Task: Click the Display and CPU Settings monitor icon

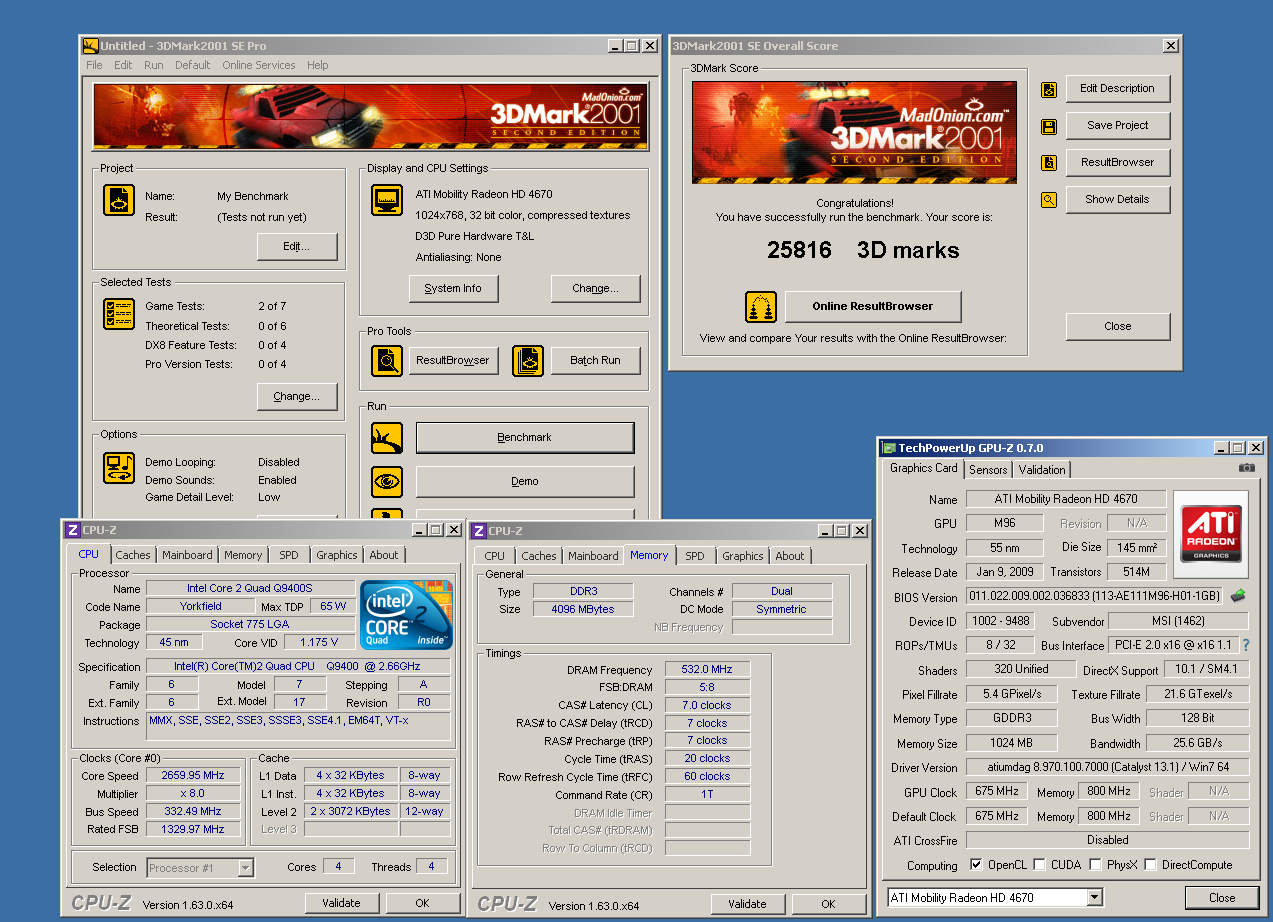Action: click(387, 200)
